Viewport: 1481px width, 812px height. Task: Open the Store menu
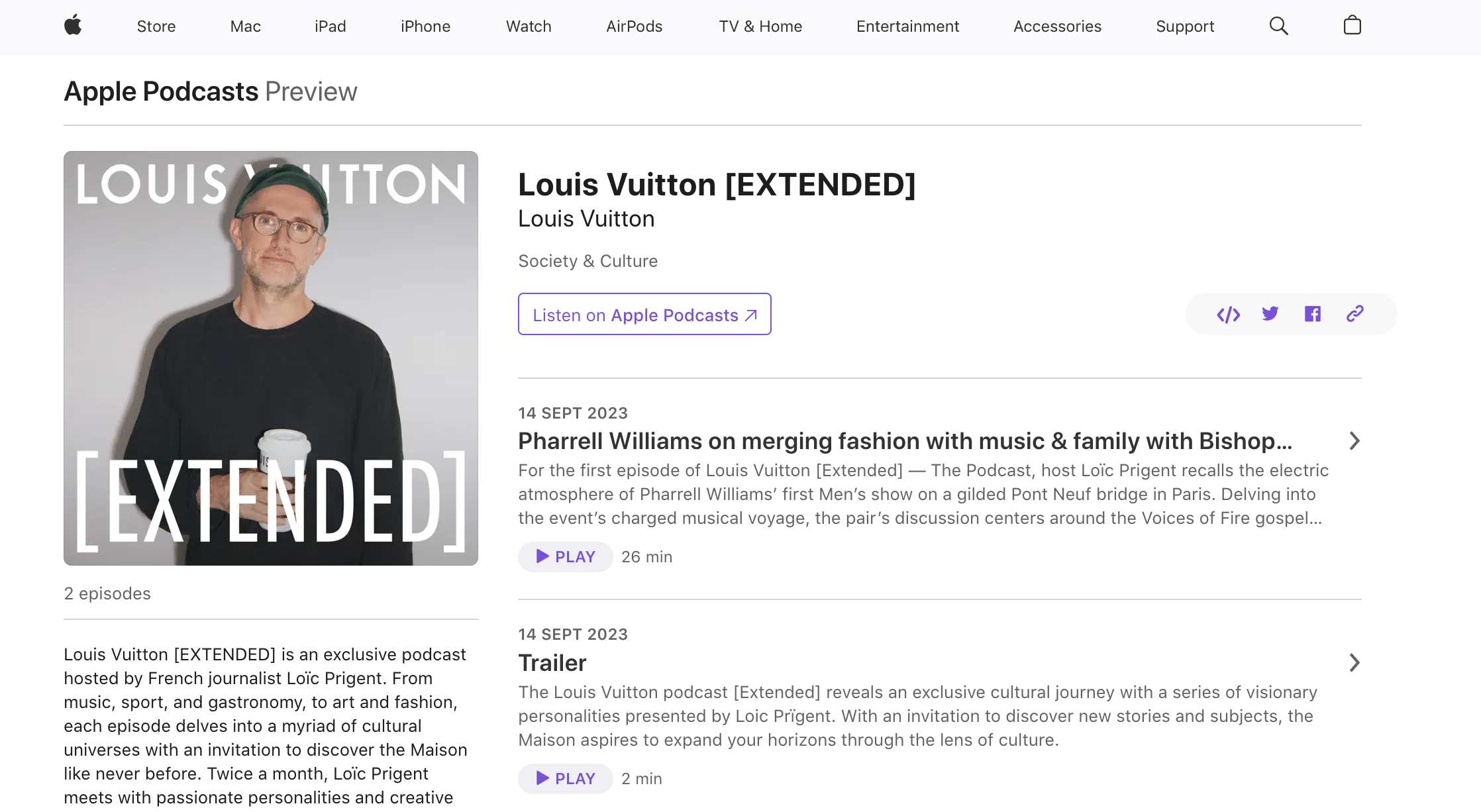click(x=156, y=26)
